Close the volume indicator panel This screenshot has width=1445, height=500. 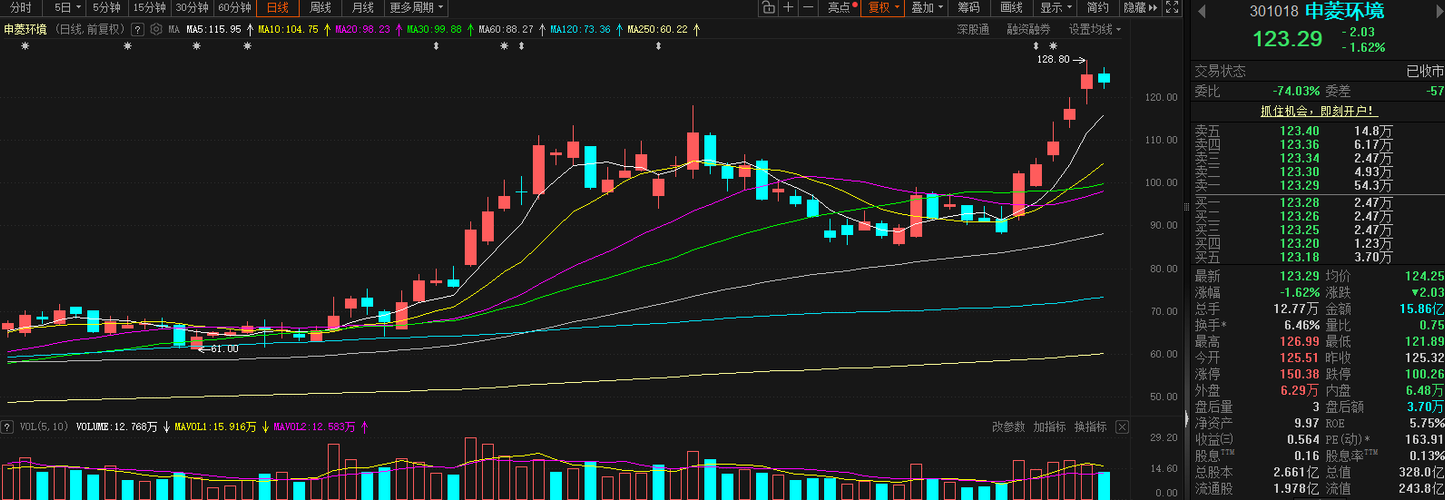[1122, 427]
